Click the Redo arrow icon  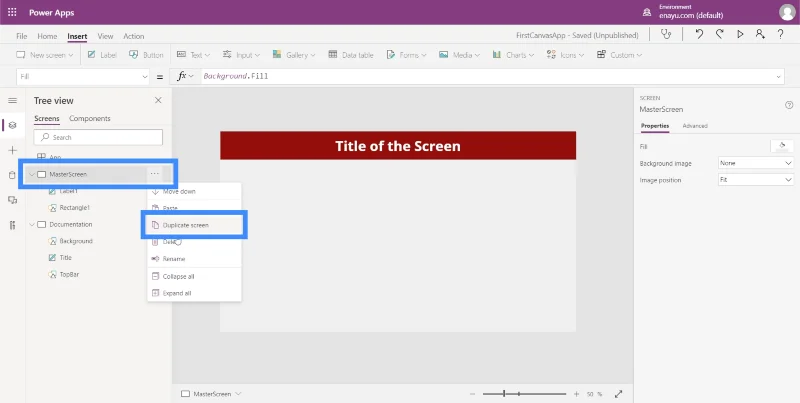719,35
